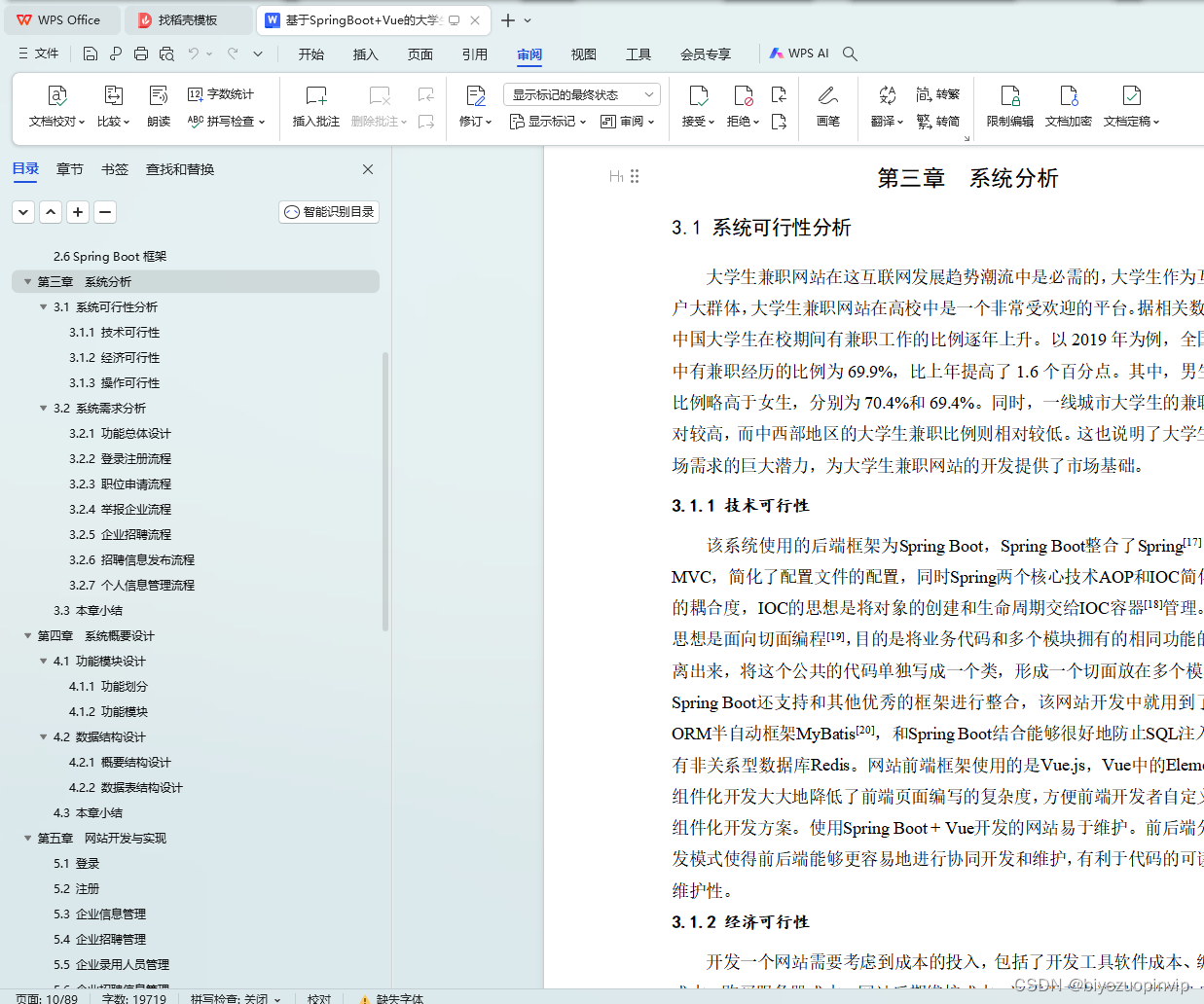Screen dimensions: 1204x1004
Task: Select the 画笔 pen tool
Action: (x=828, y=107)
